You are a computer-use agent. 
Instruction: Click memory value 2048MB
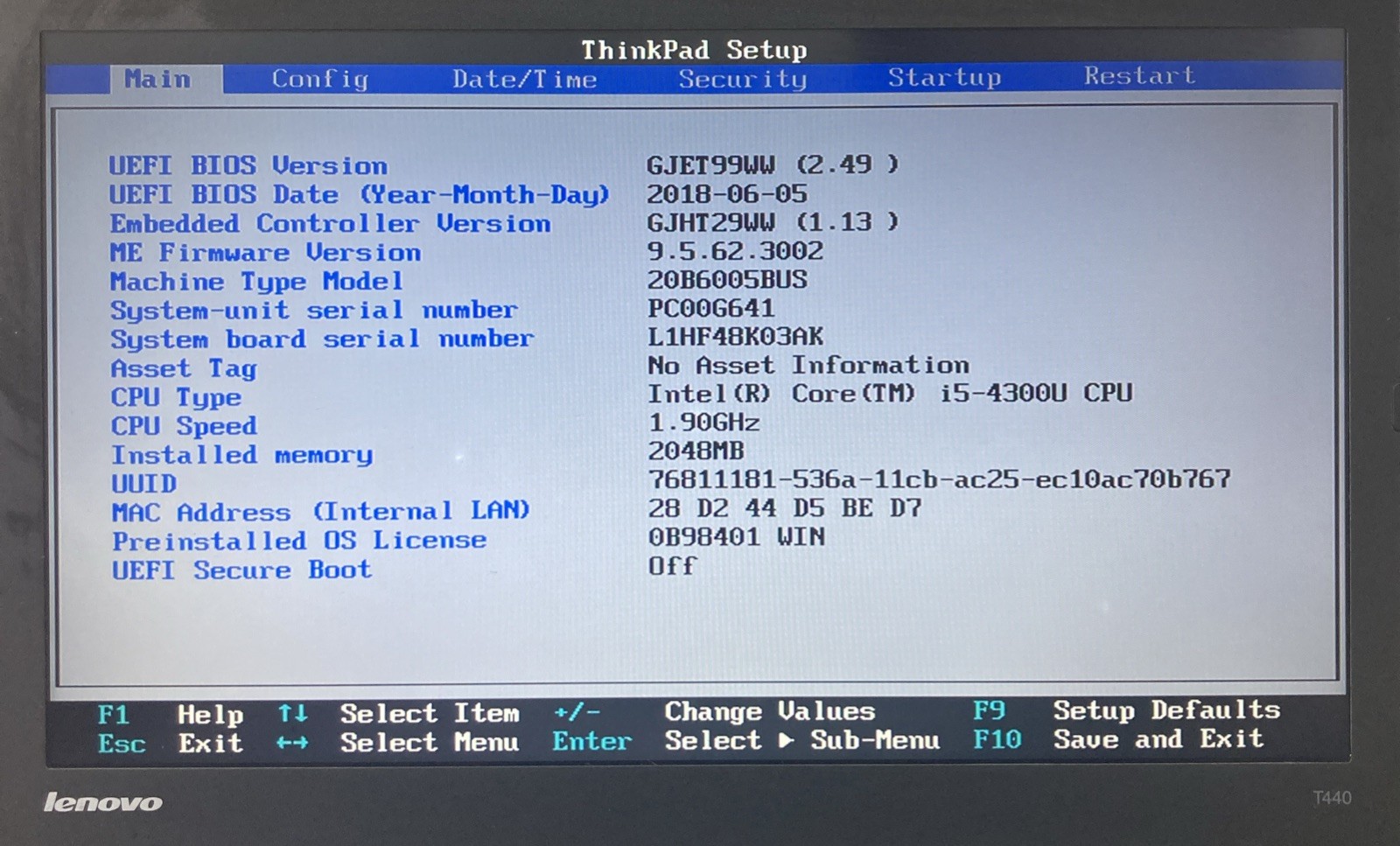click(x=696, y=451)
